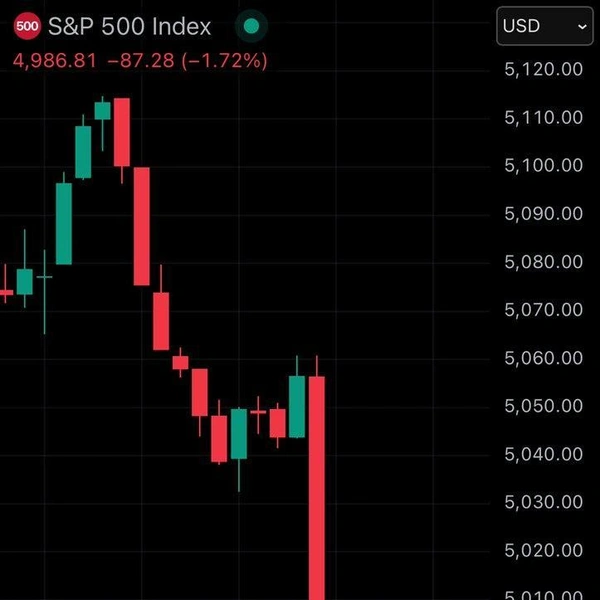Click the 5,030.00 price level label
The image size is (600, 600).
tap(544, 502)
